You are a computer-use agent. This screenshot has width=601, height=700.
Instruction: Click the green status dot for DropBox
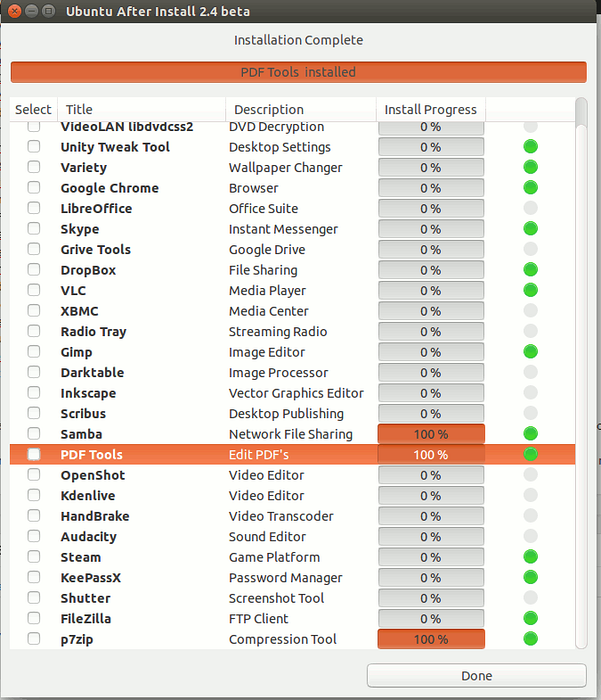coord(530,270)
